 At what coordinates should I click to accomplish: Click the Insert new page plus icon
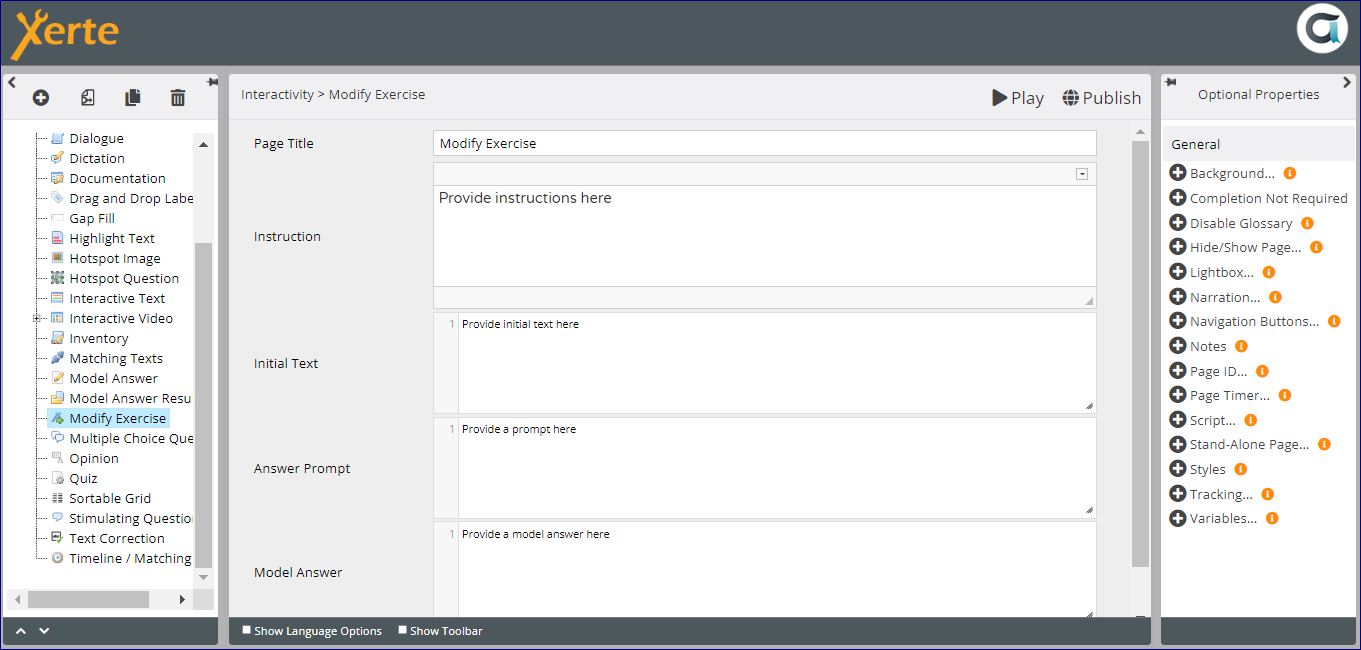pos(40,97)
